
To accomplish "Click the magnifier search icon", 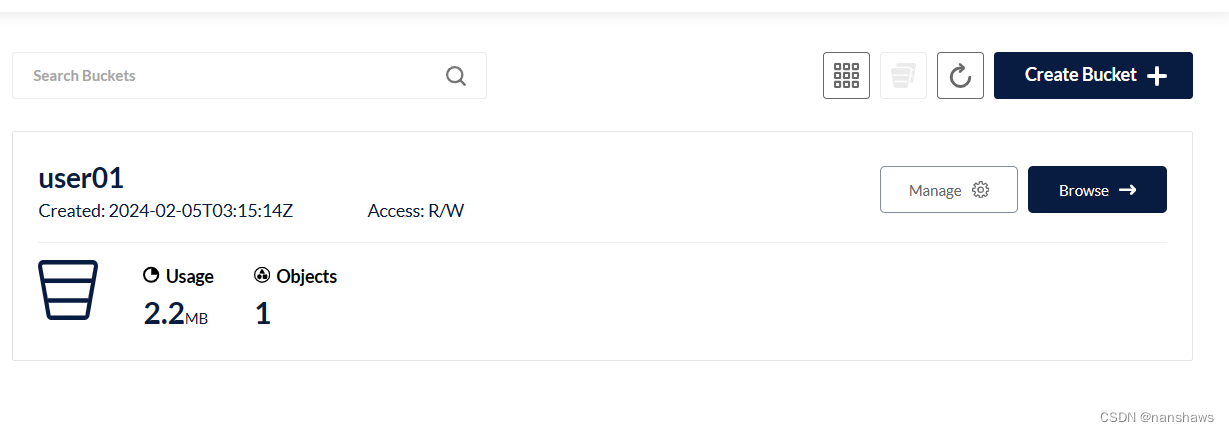I will click(456, 76).
